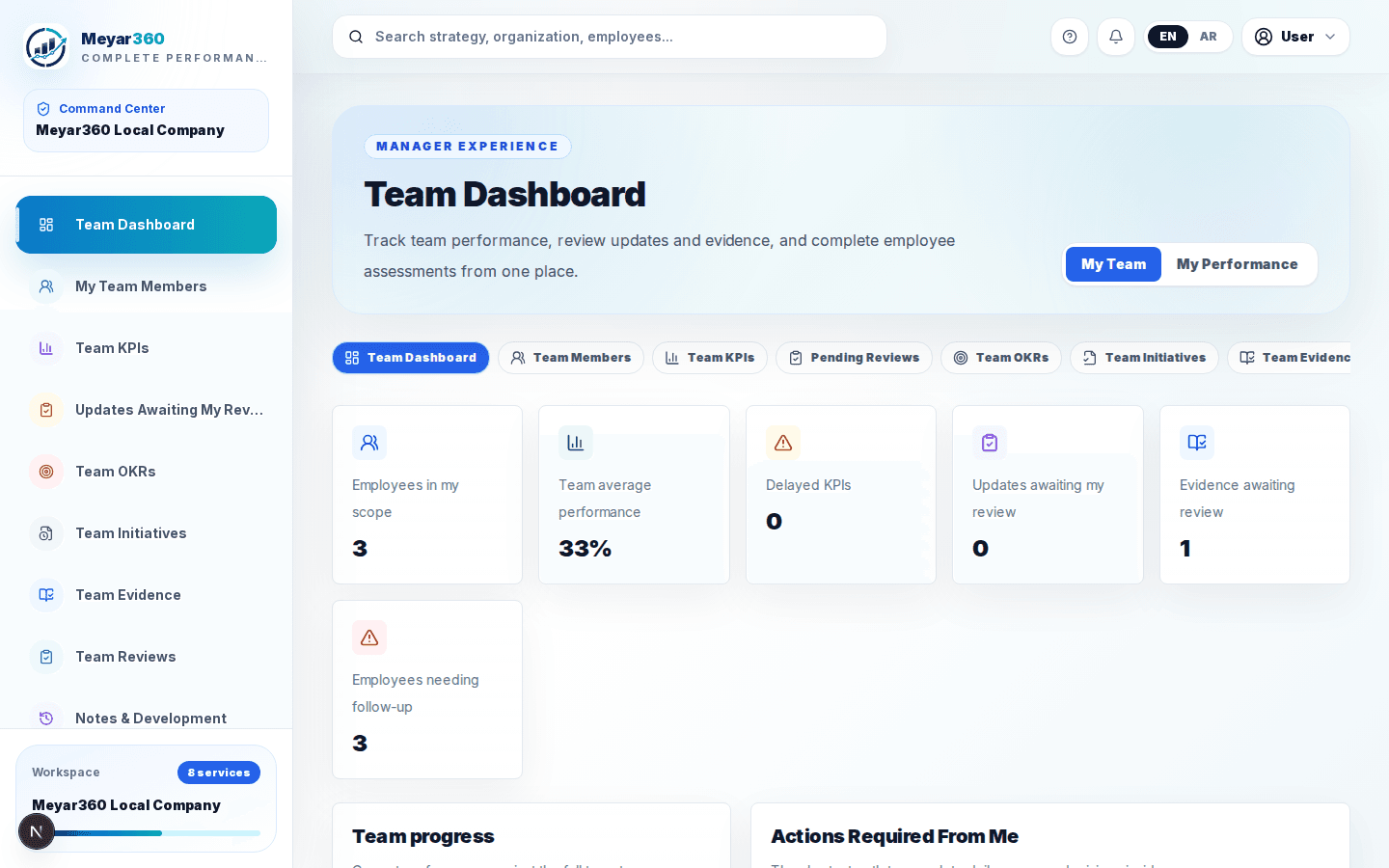
Task: Click the Team OKRs sidebar target icon
Action: [x=46, y=472]
